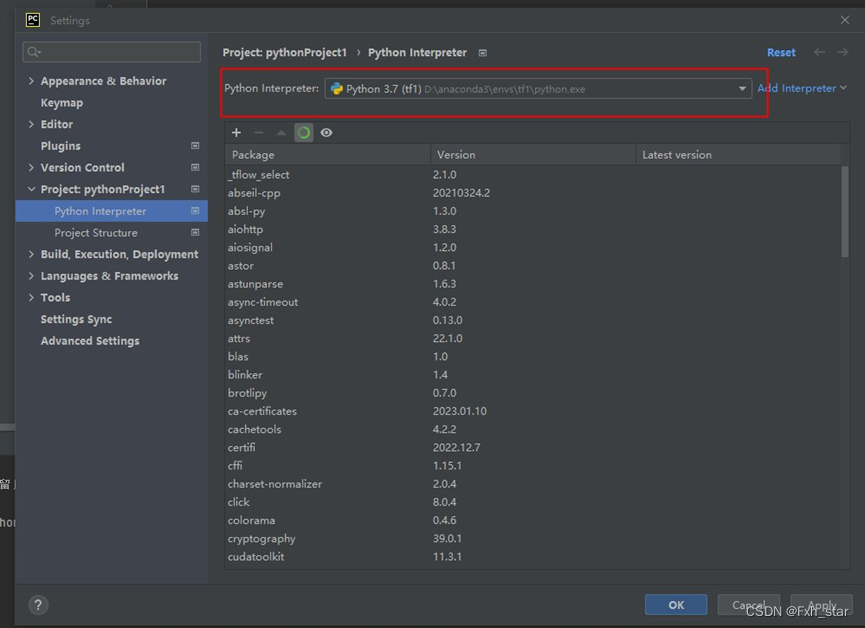Click the upgrade package up-arrow icon

281,132
